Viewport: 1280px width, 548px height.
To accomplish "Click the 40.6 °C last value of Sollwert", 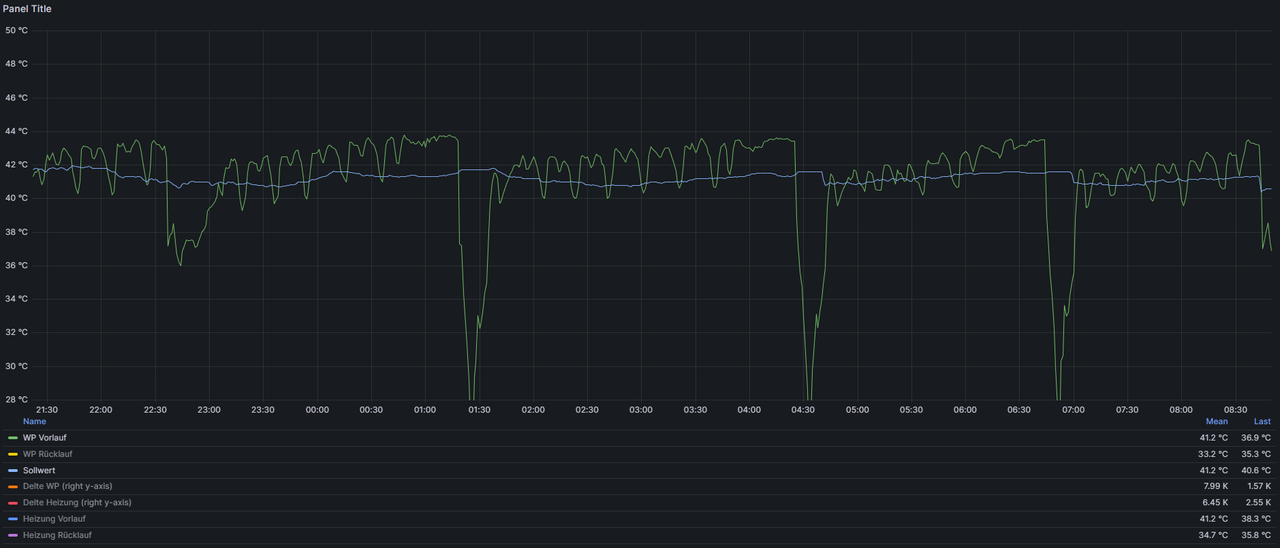I will [x=1256, y=470].
